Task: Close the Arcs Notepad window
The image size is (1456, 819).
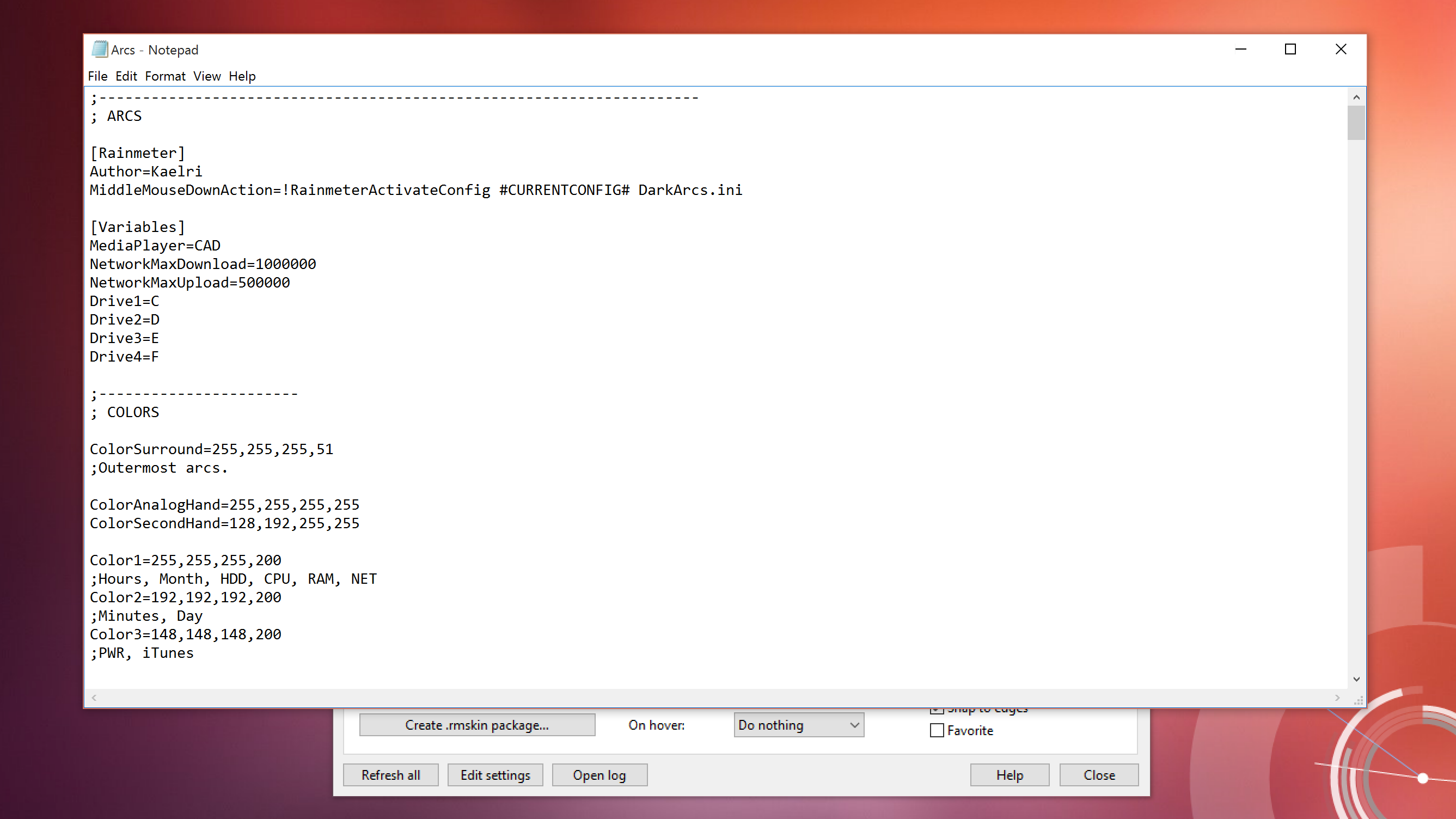Action: (1341, 49)
